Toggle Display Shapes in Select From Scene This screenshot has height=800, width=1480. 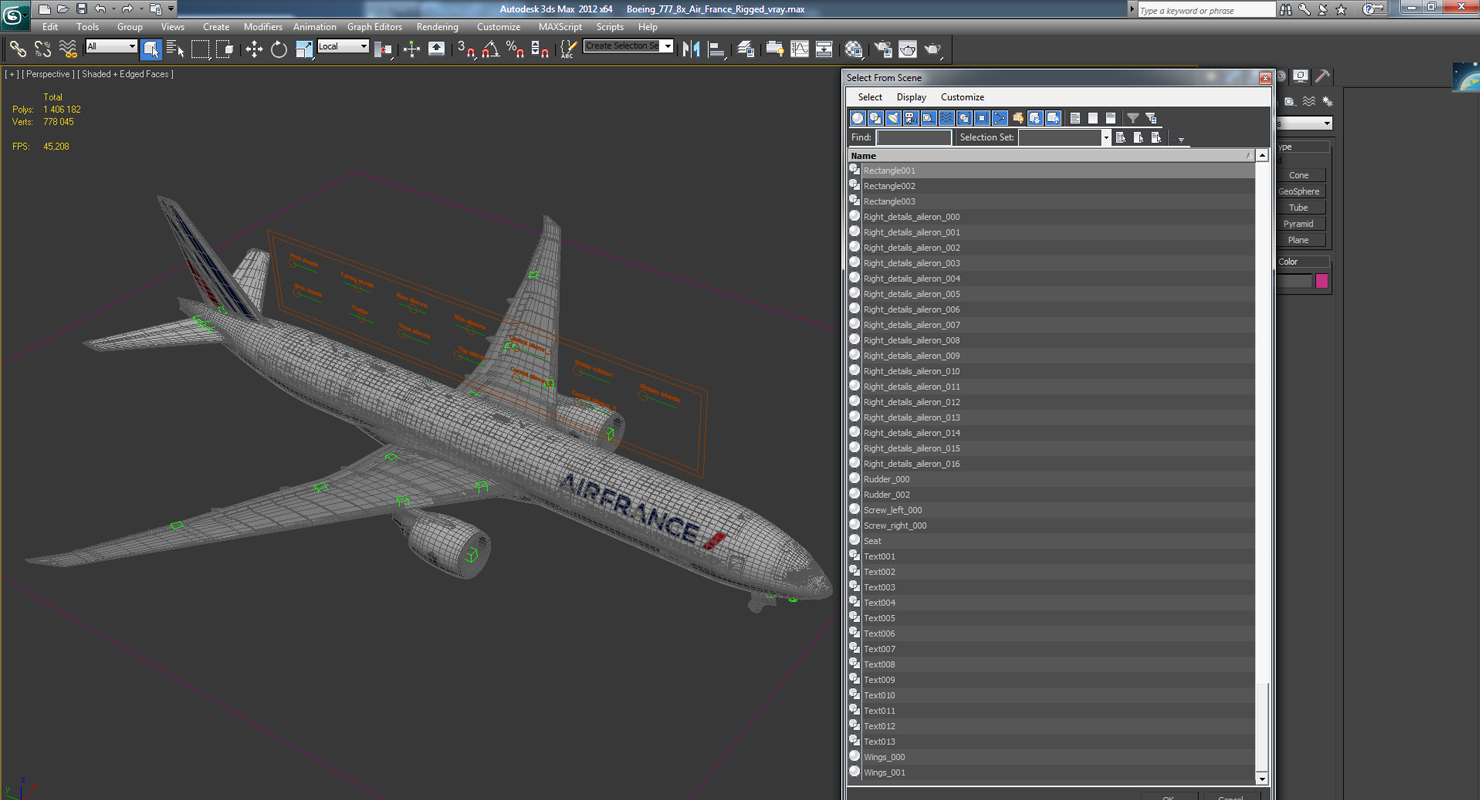875,118
